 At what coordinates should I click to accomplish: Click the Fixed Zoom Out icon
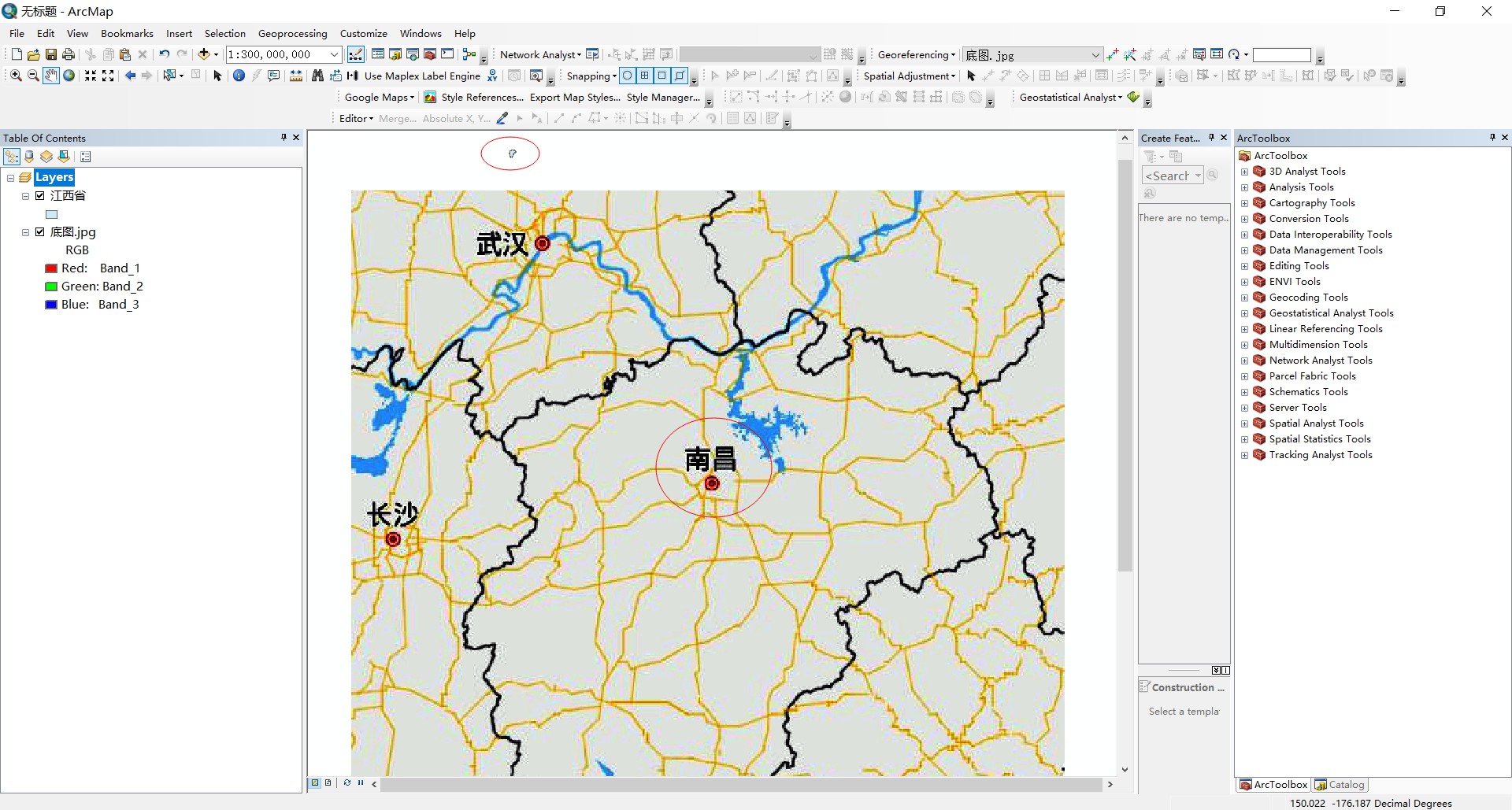click(x=108, y=76)
